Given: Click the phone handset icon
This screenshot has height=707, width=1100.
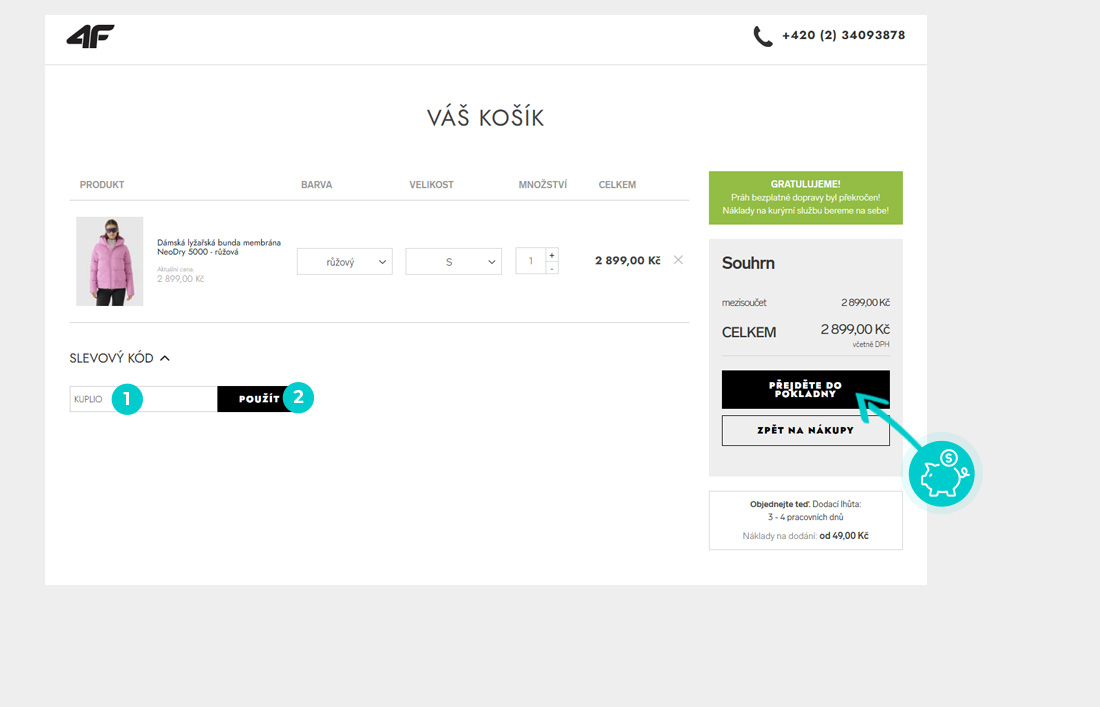Looking at the screenshot, I should [763, 37].
